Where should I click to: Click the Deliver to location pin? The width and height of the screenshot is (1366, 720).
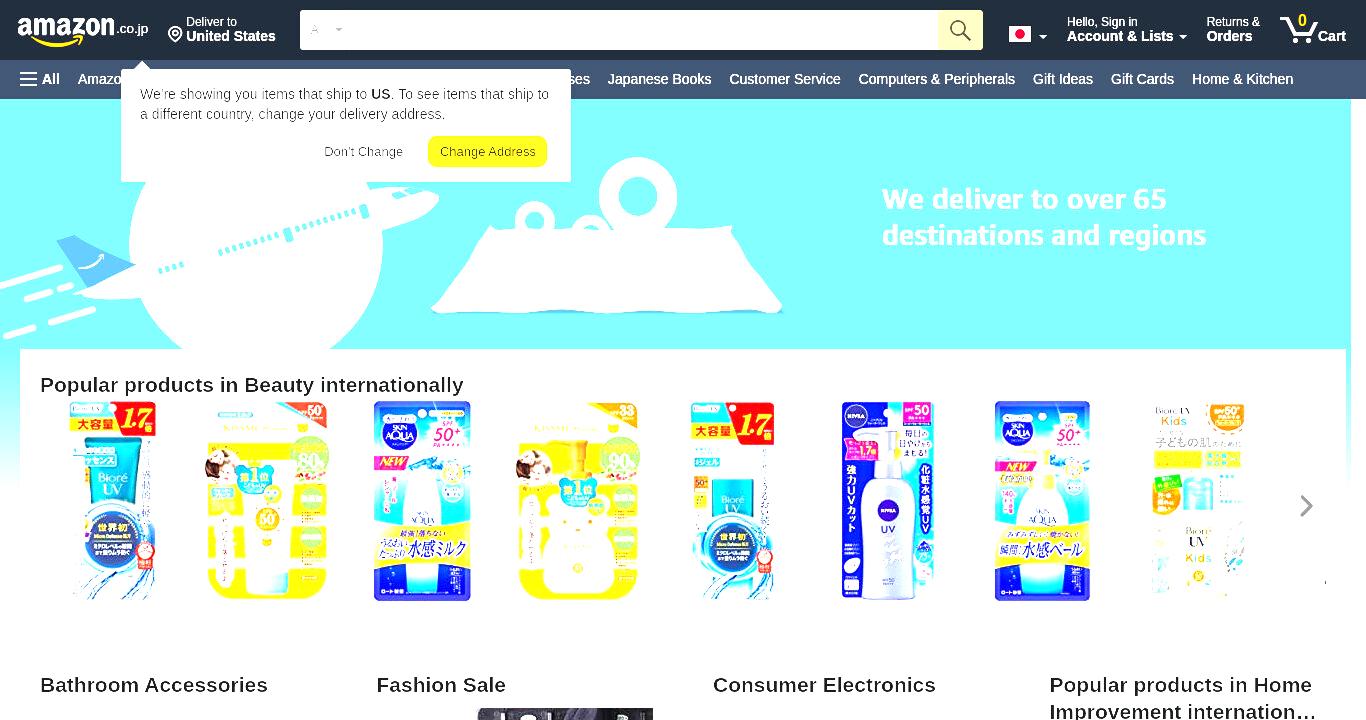click(x=175, y=35)
